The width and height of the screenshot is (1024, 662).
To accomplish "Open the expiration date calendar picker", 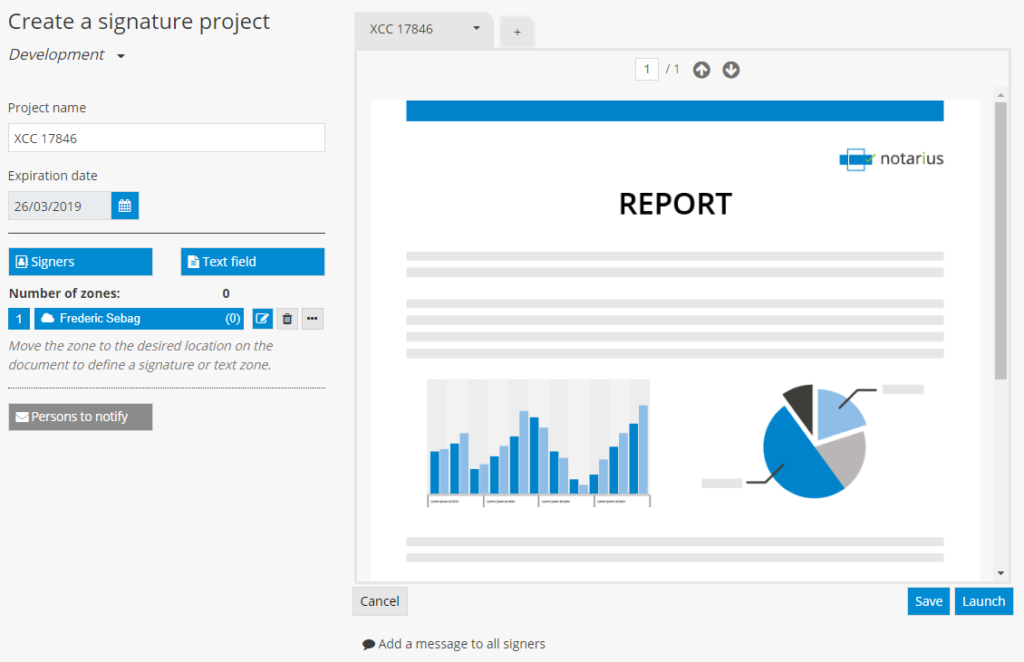I will point(125,206).
